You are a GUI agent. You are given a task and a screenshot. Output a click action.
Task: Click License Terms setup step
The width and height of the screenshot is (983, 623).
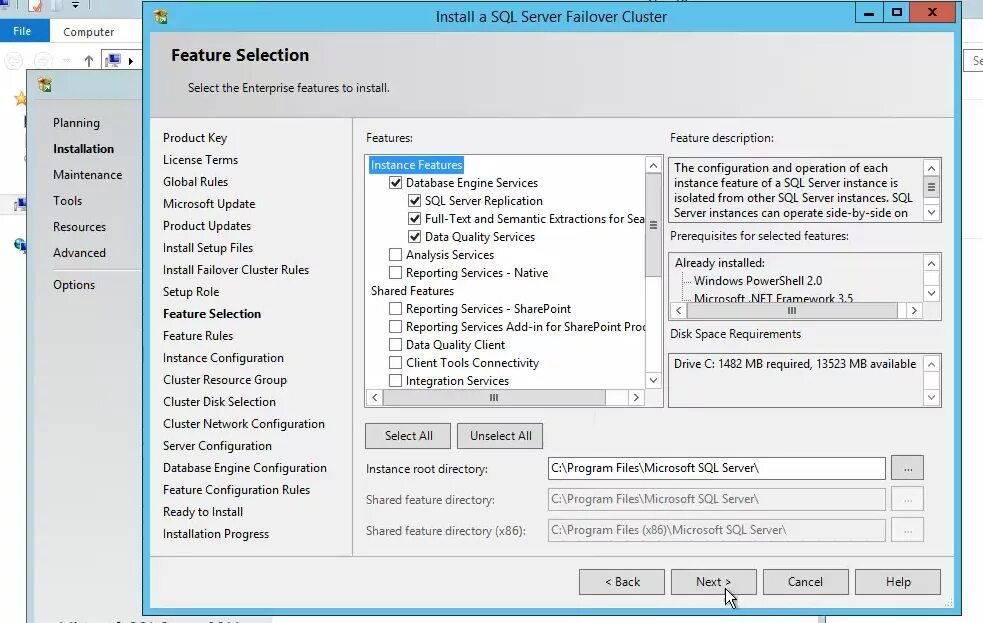pos(201,160)
